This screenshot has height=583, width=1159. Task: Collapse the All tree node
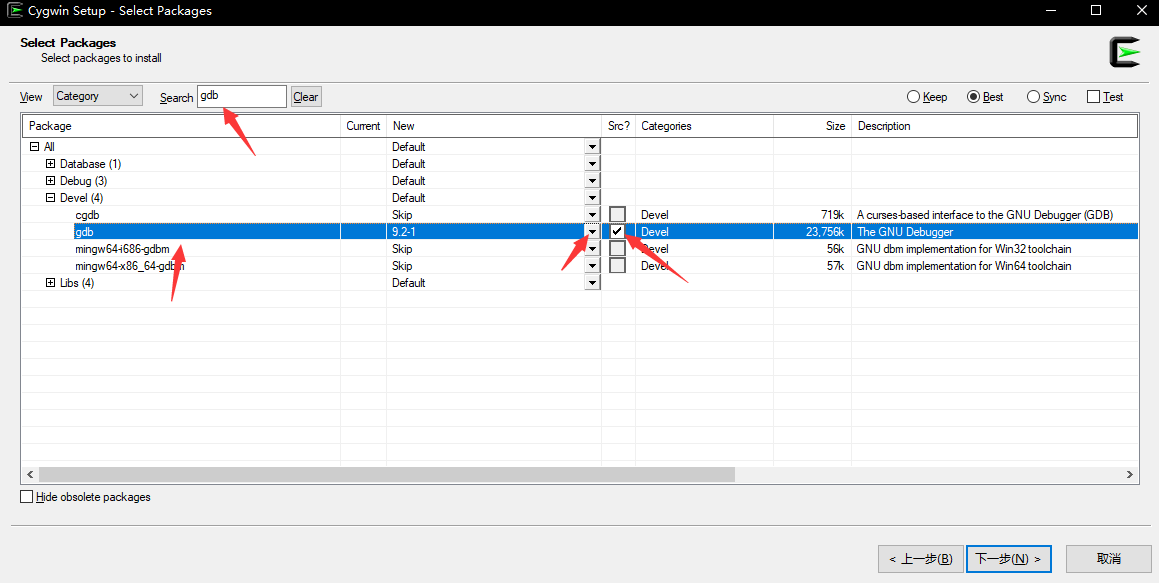[x=34, y=146]
